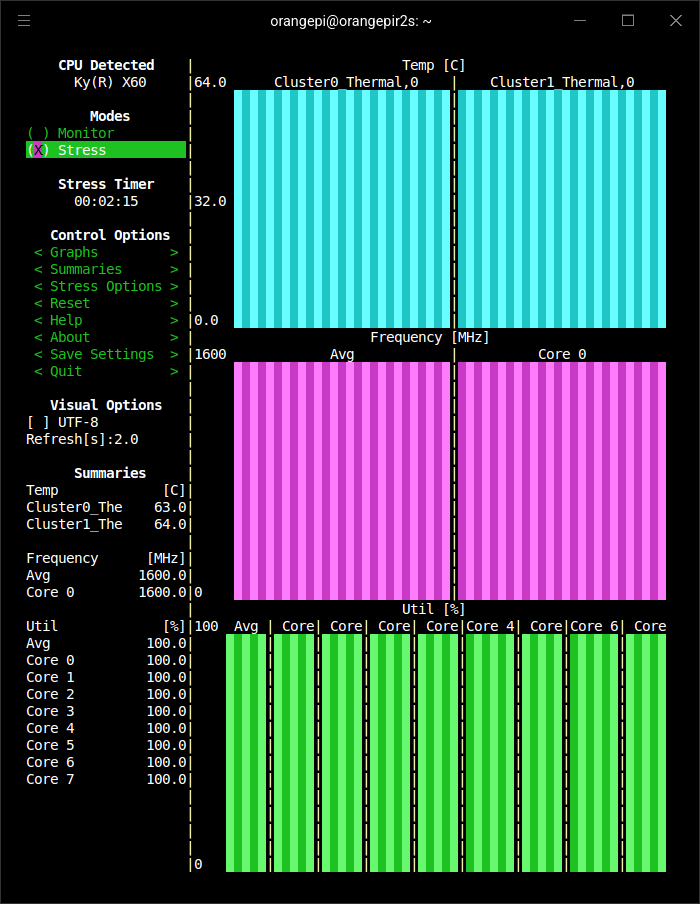Click the Util Core 5 100.0 row
The width and height of the screenshot is (700, 904).
click(x=106, y=745)
